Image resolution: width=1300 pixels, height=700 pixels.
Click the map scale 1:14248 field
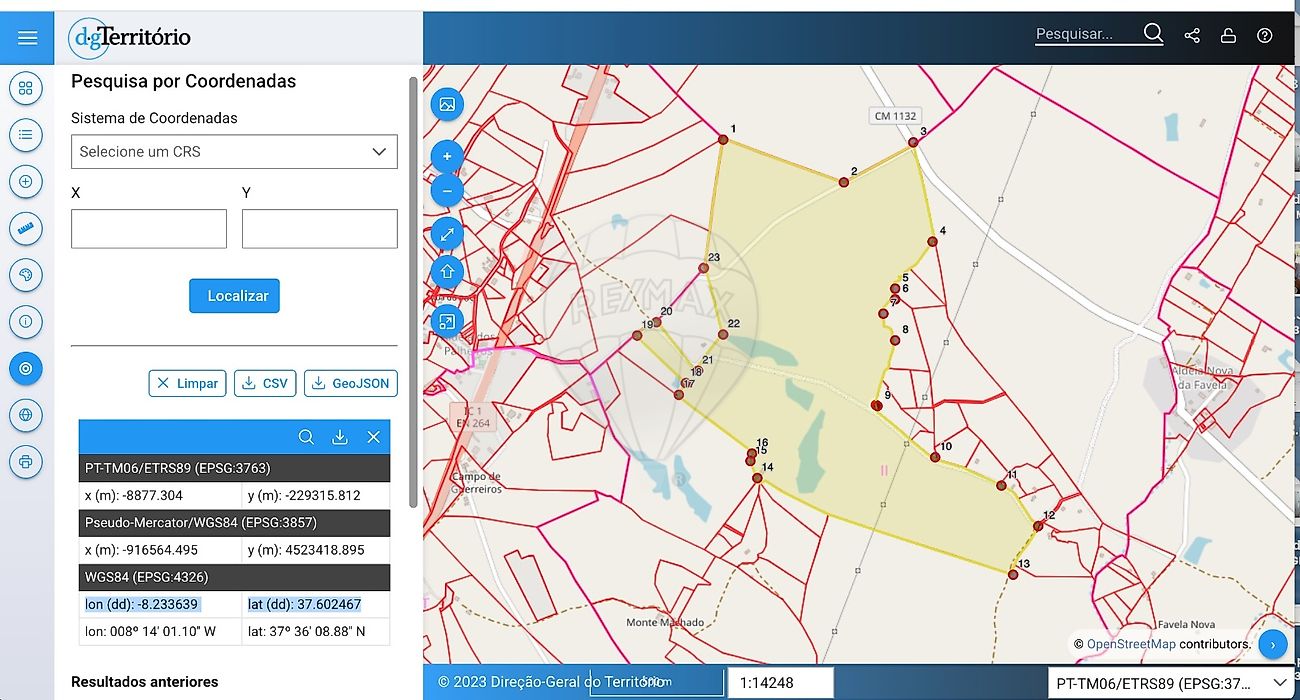tap(780, 683)
